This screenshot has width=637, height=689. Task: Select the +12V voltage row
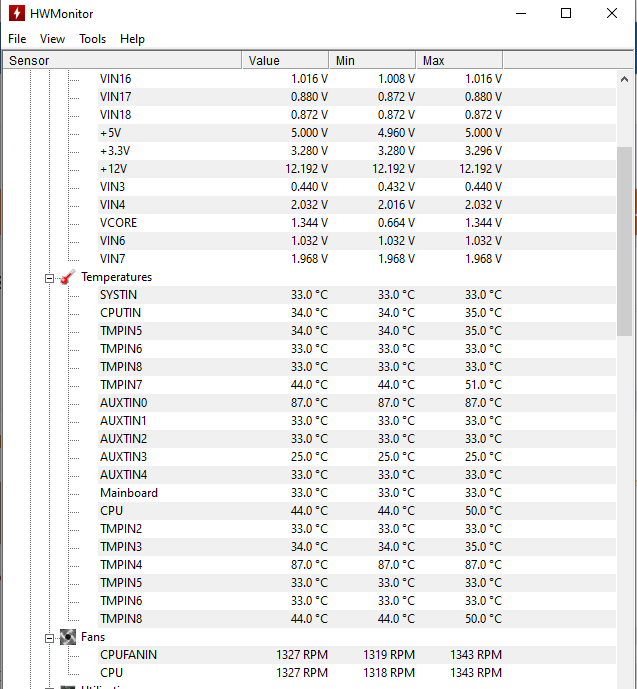coord(357,169)
